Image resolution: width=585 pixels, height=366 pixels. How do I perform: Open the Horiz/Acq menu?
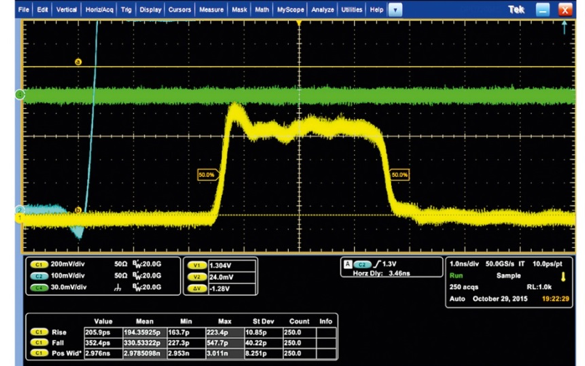99,10
